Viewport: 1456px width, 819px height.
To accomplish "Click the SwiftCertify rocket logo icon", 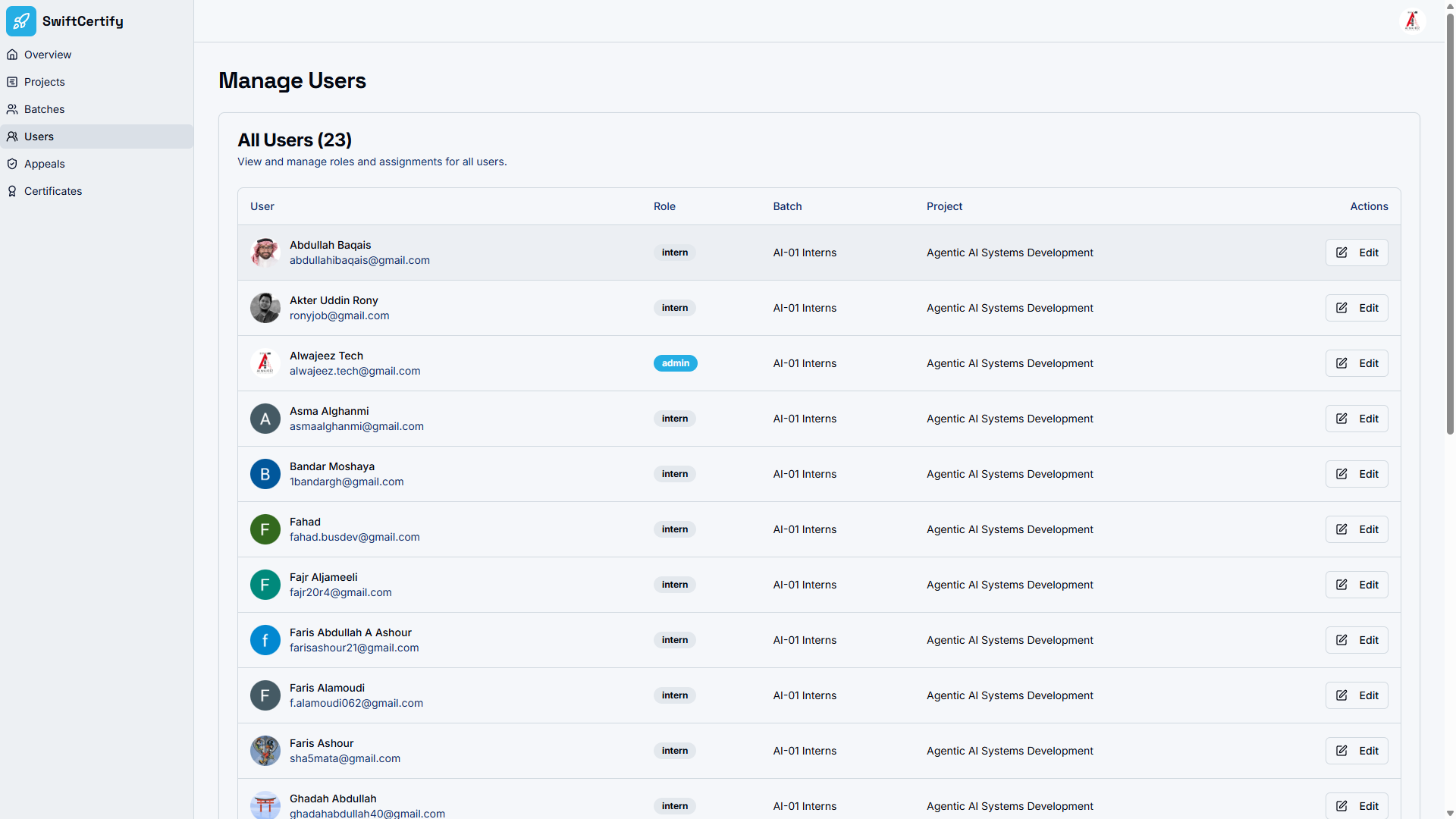I will (21, 21).
